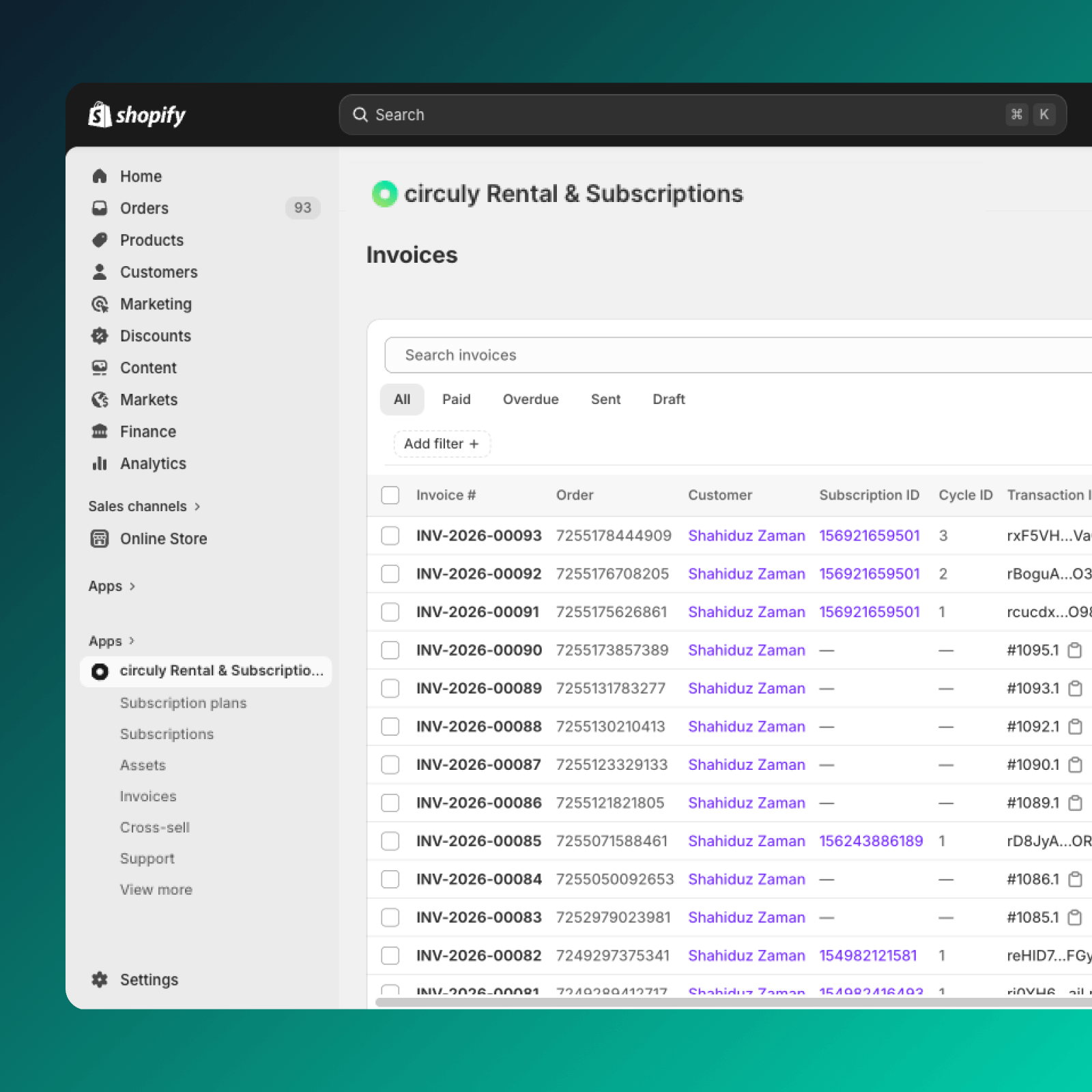Copy transaction #1086.1 with clipboard icon

coord(1075,880)
